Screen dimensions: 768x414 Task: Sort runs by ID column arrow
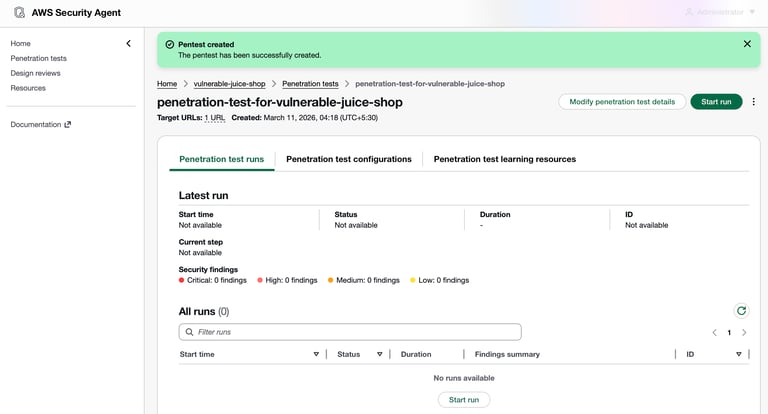coord(739,354)
